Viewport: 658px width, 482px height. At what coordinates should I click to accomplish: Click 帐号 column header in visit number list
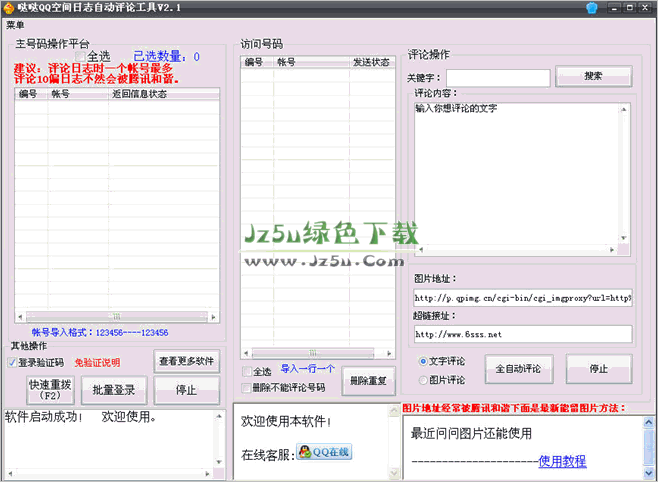[311, 63]
